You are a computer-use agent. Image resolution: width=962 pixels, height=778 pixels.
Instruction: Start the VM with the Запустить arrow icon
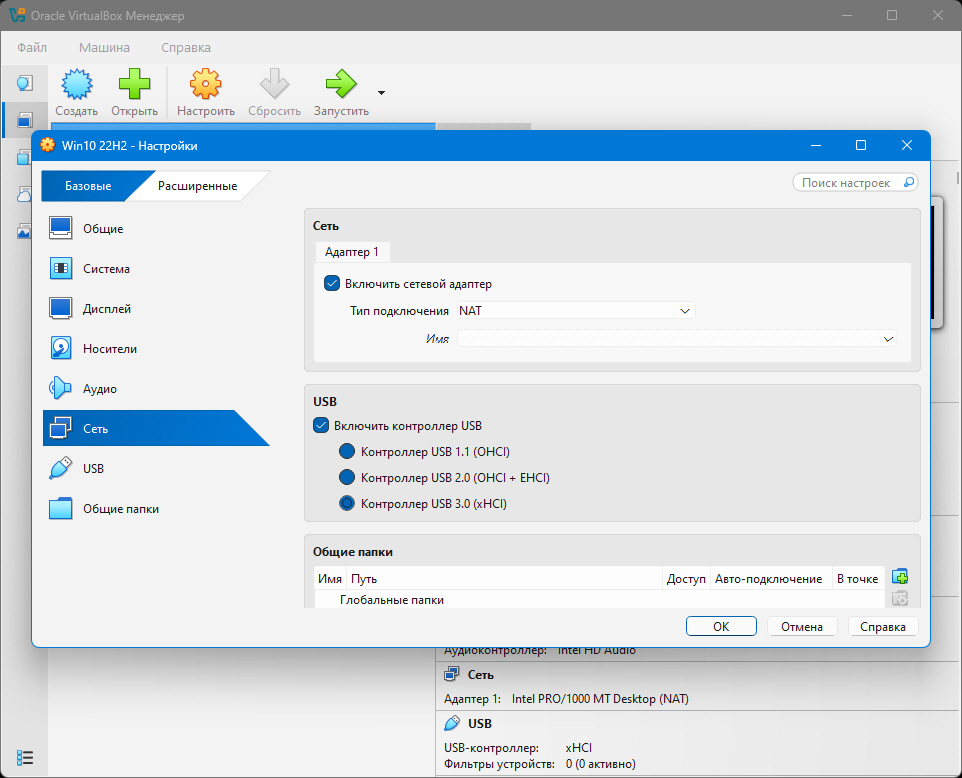click(x=341, y=84)
